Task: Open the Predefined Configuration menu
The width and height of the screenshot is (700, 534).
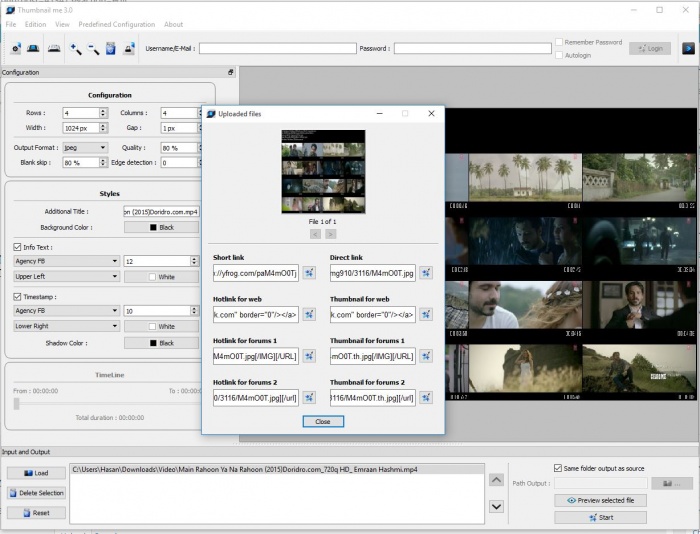Action: tap(116, 24)
